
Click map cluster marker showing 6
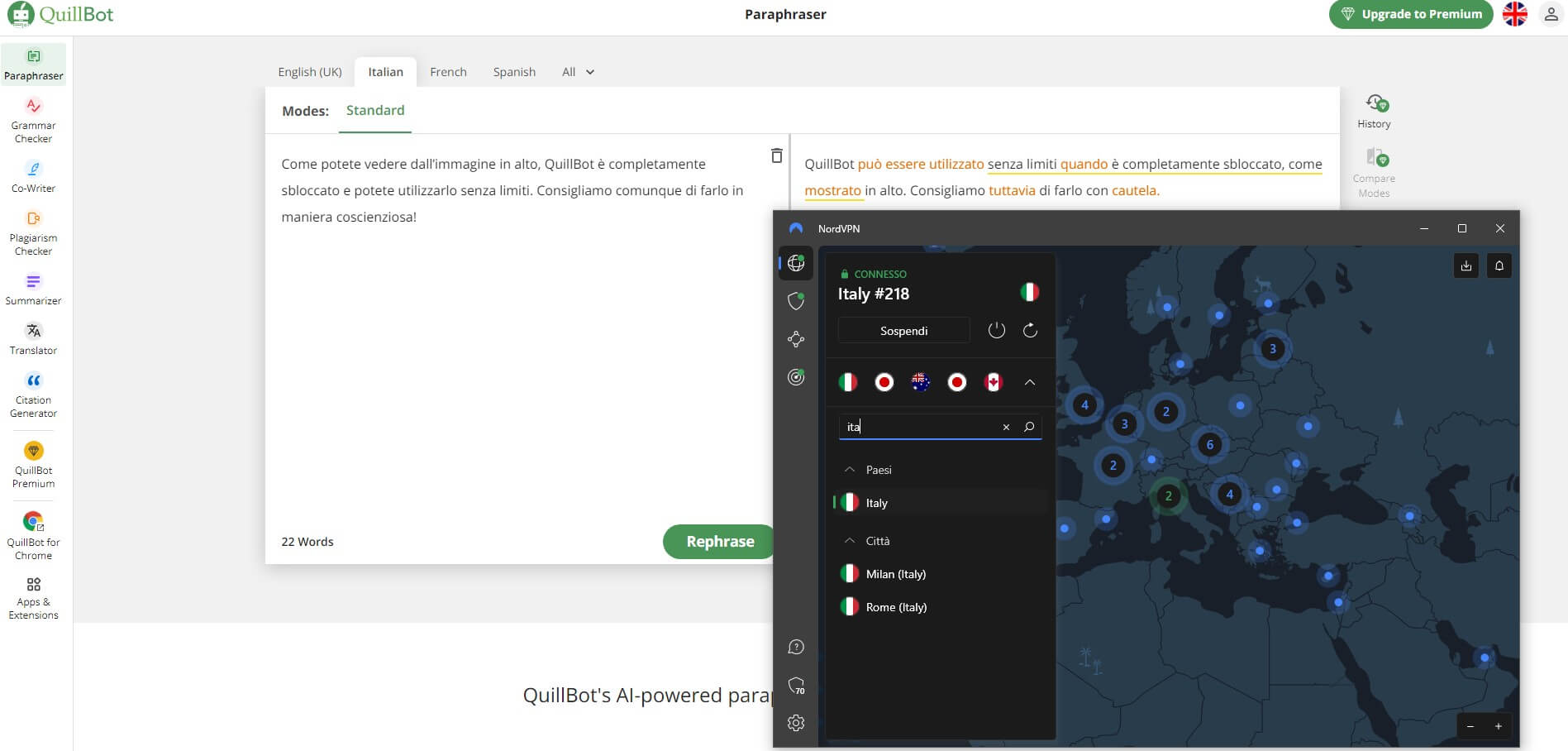tap(1210, 445)
